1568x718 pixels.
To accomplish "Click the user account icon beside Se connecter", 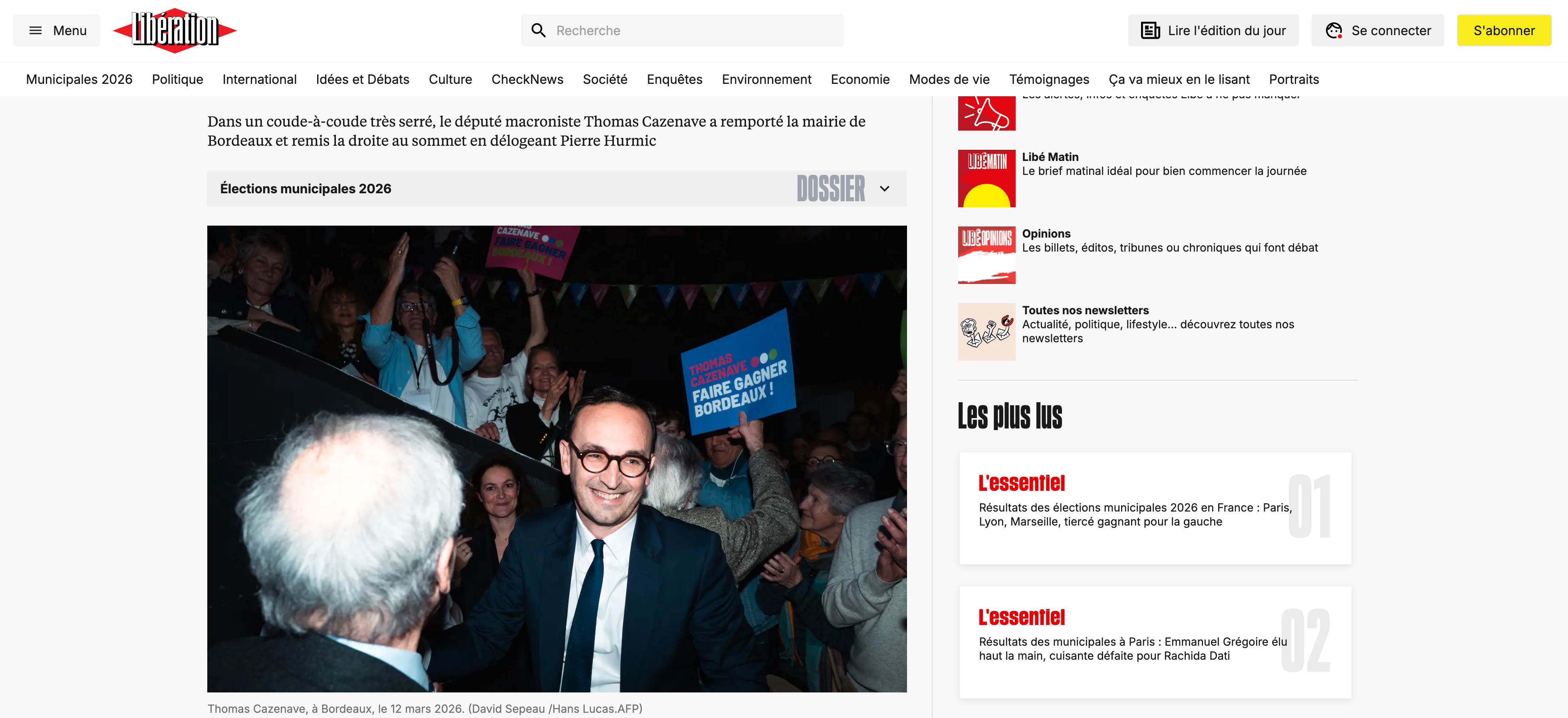I will pos(1334,30).
